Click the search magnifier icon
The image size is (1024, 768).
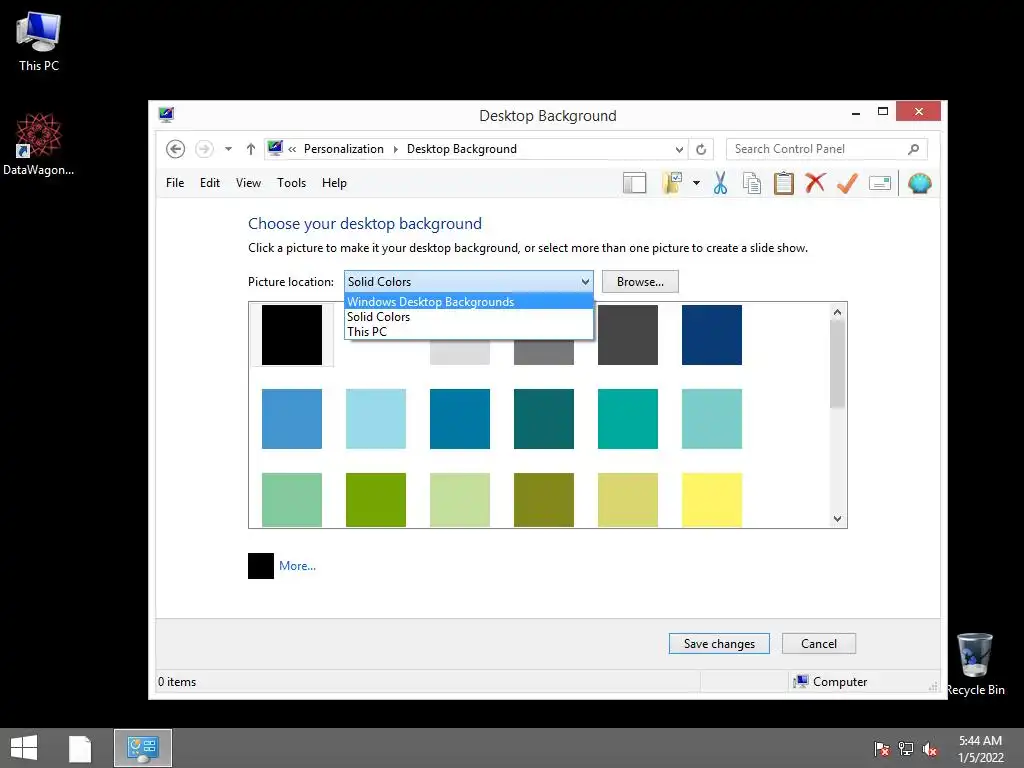pos(914,149)
